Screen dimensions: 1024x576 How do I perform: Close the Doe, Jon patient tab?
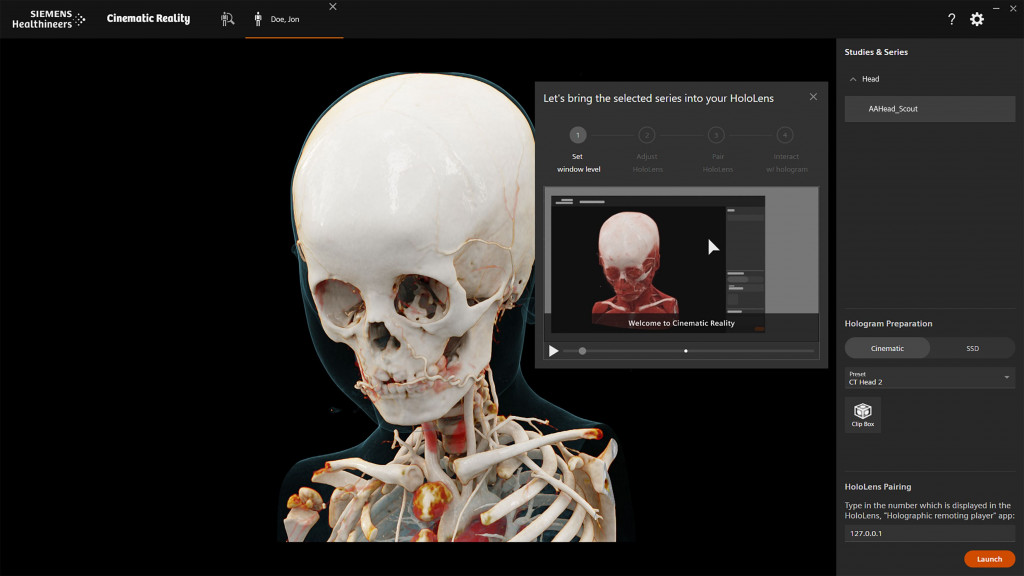click(x=333, y=7)
